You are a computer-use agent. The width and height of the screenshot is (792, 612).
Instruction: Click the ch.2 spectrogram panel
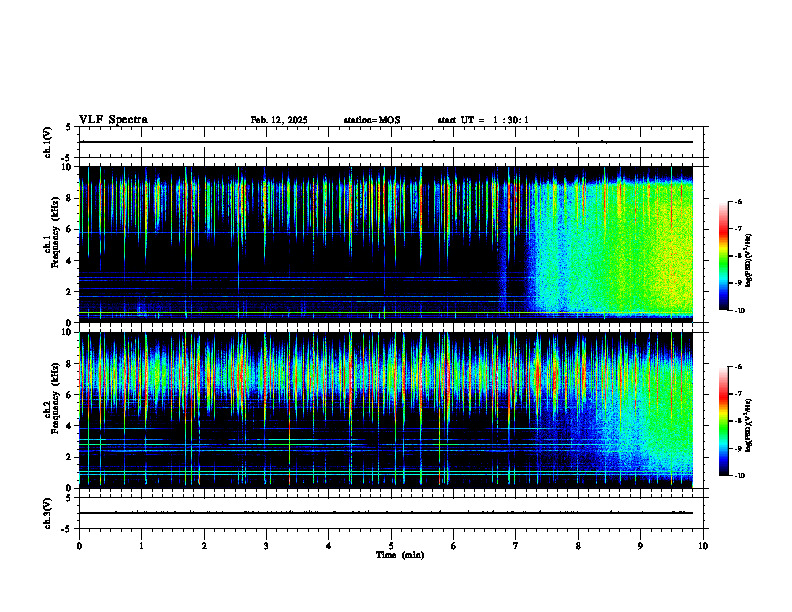click(x=385, y=410)
